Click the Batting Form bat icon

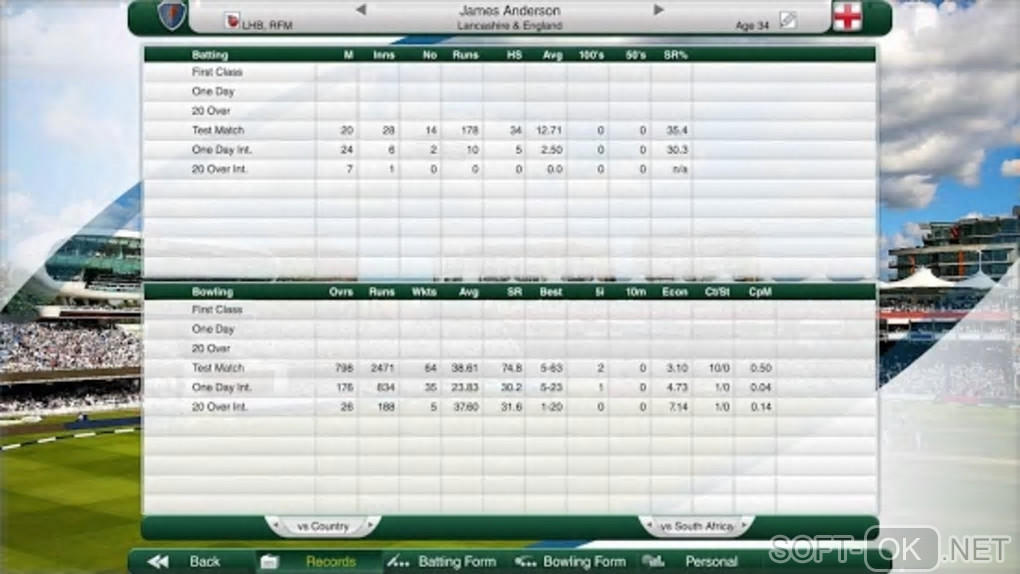coord(398,562)
